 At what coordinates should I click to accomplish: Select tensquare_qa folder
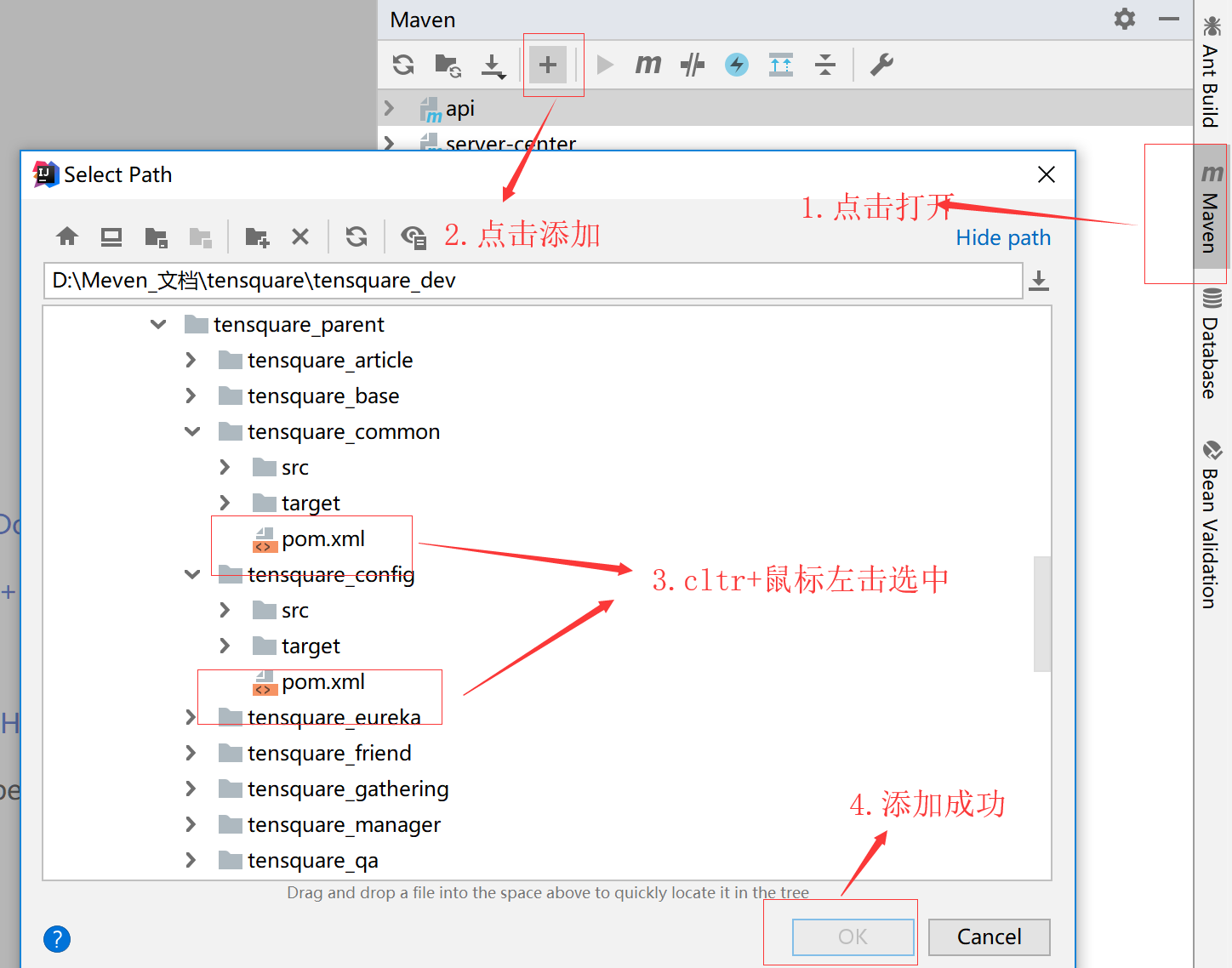(299, 860)
